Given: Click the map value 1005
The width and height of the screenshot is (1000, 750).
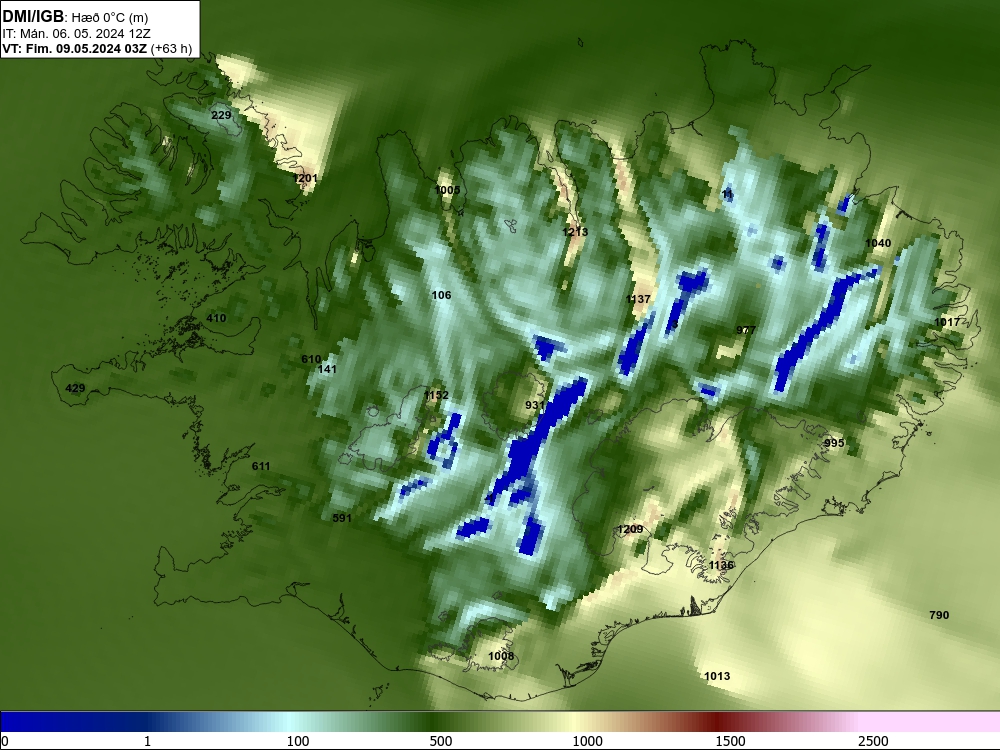Looking at the screenshot, I should click(447, 190).
